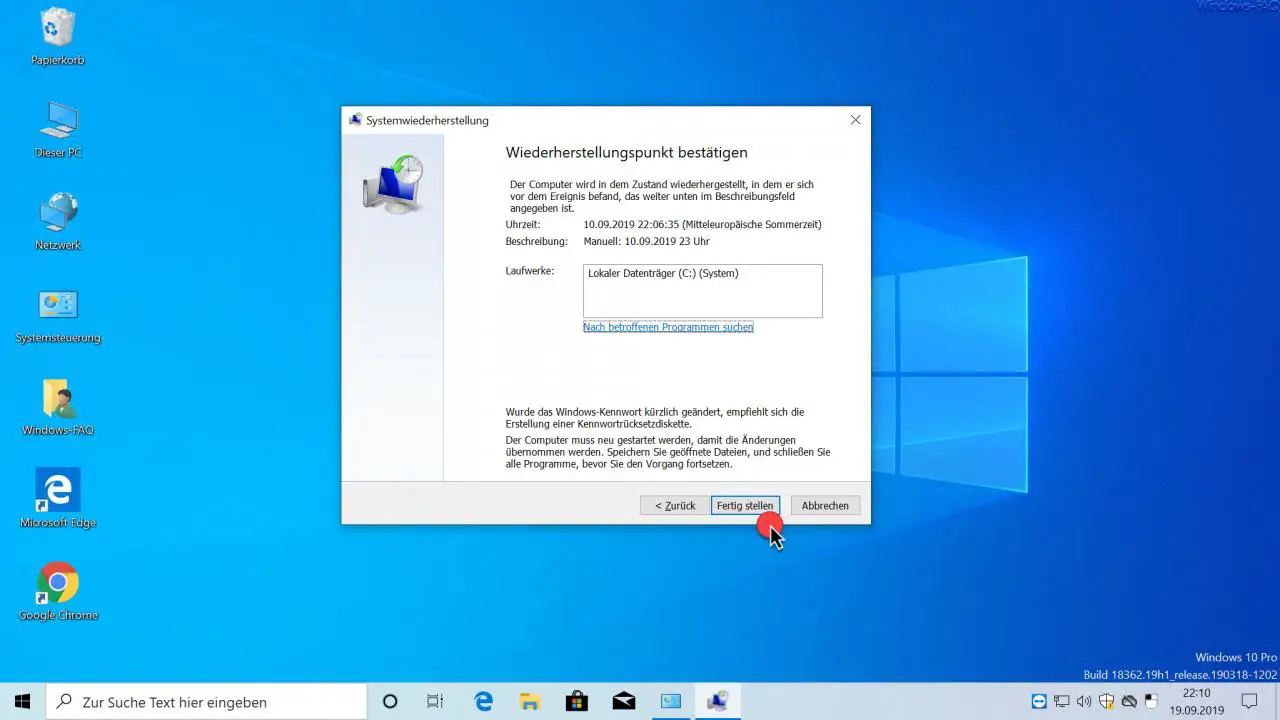This screenshot has height=720, width=1280.
Task: Click the Fertig stellen button
Action: coord(745,506)
